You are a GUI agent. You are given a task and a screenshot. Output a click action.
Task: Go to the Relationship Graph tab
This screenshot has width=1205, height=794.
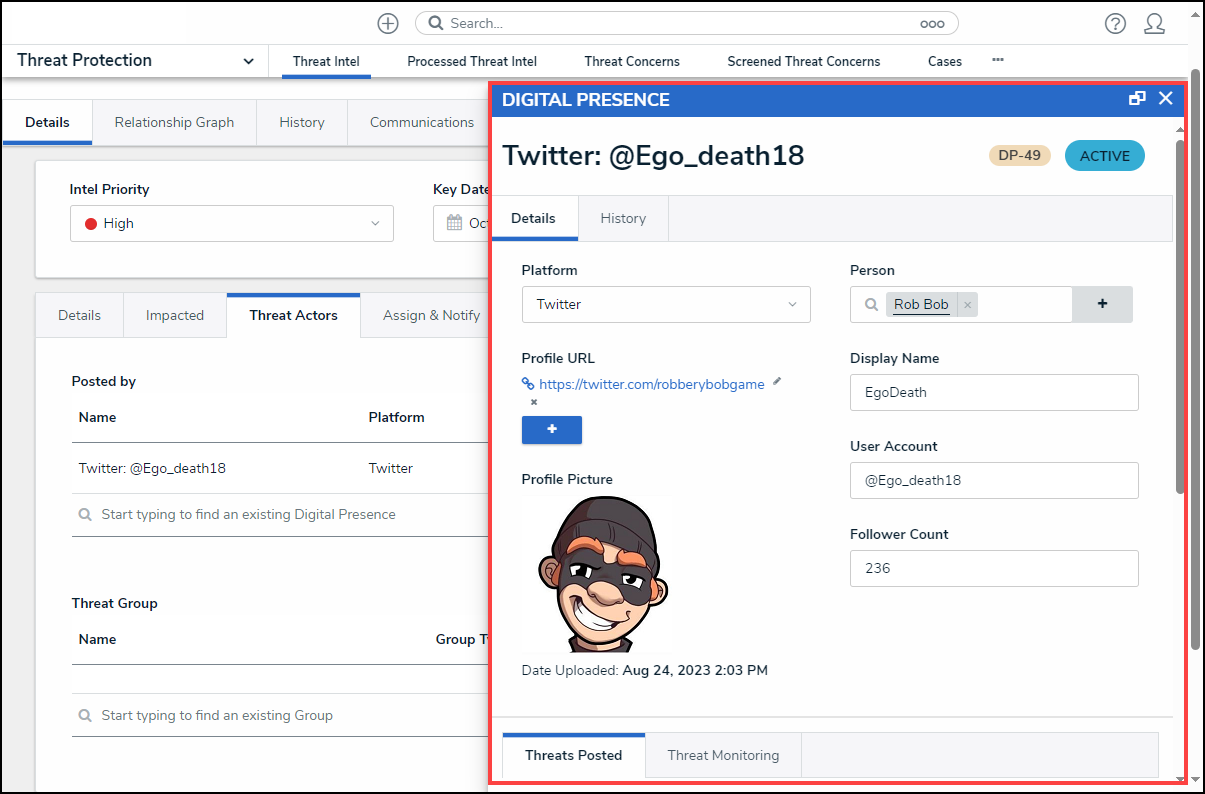174,122
